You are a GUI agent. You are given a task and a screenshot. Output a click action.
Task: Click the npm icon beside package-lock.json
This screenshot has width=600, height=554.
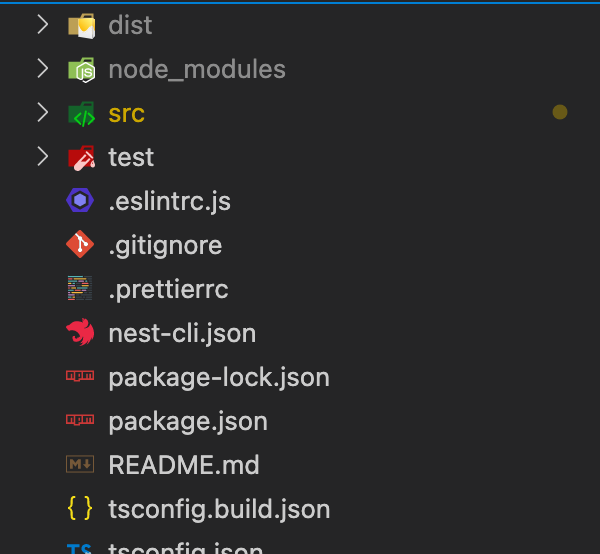tap(80, 376)
